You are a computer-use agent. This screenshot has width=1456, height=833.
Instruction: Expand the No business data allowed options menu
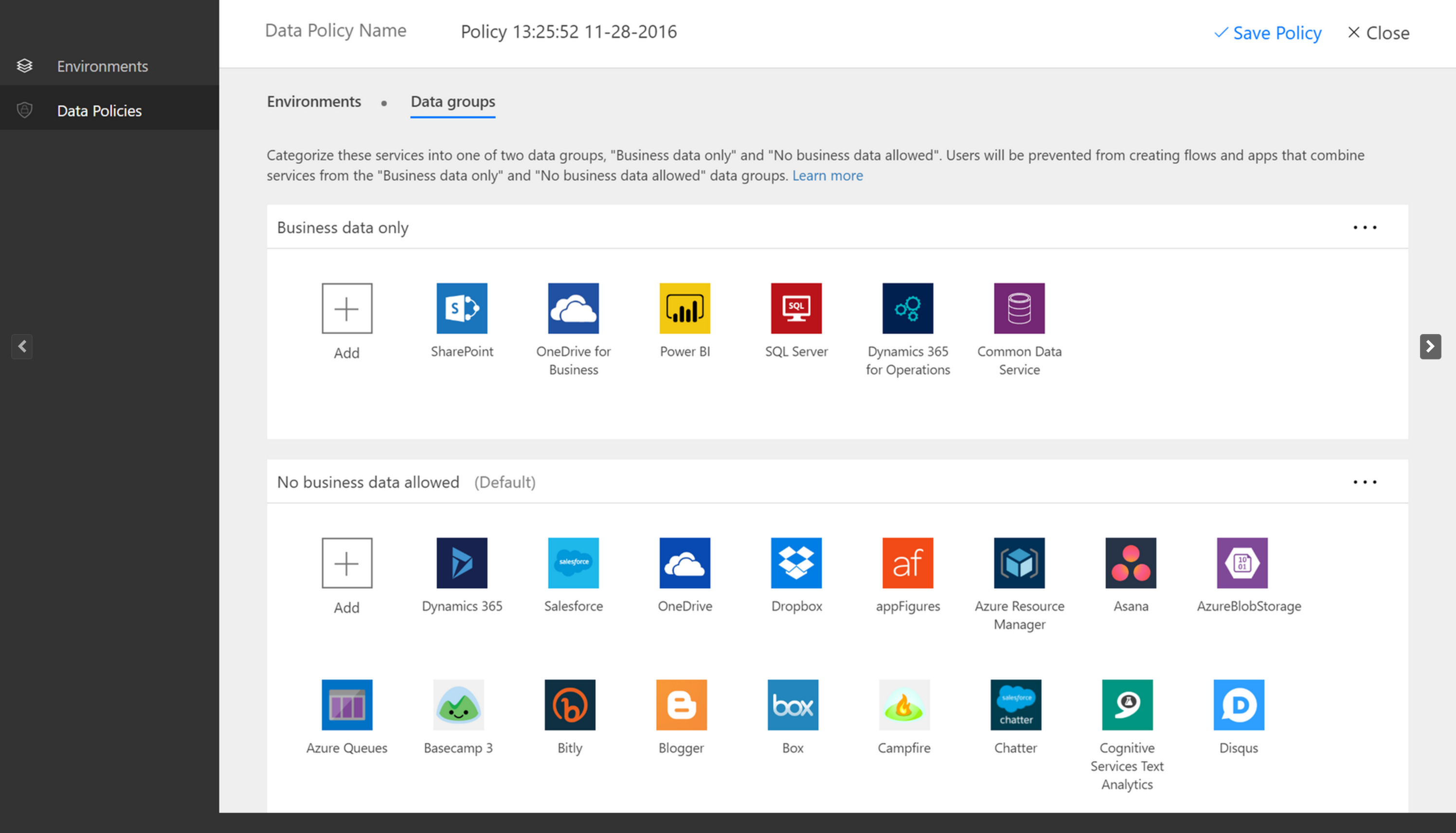coord(1365,481)
